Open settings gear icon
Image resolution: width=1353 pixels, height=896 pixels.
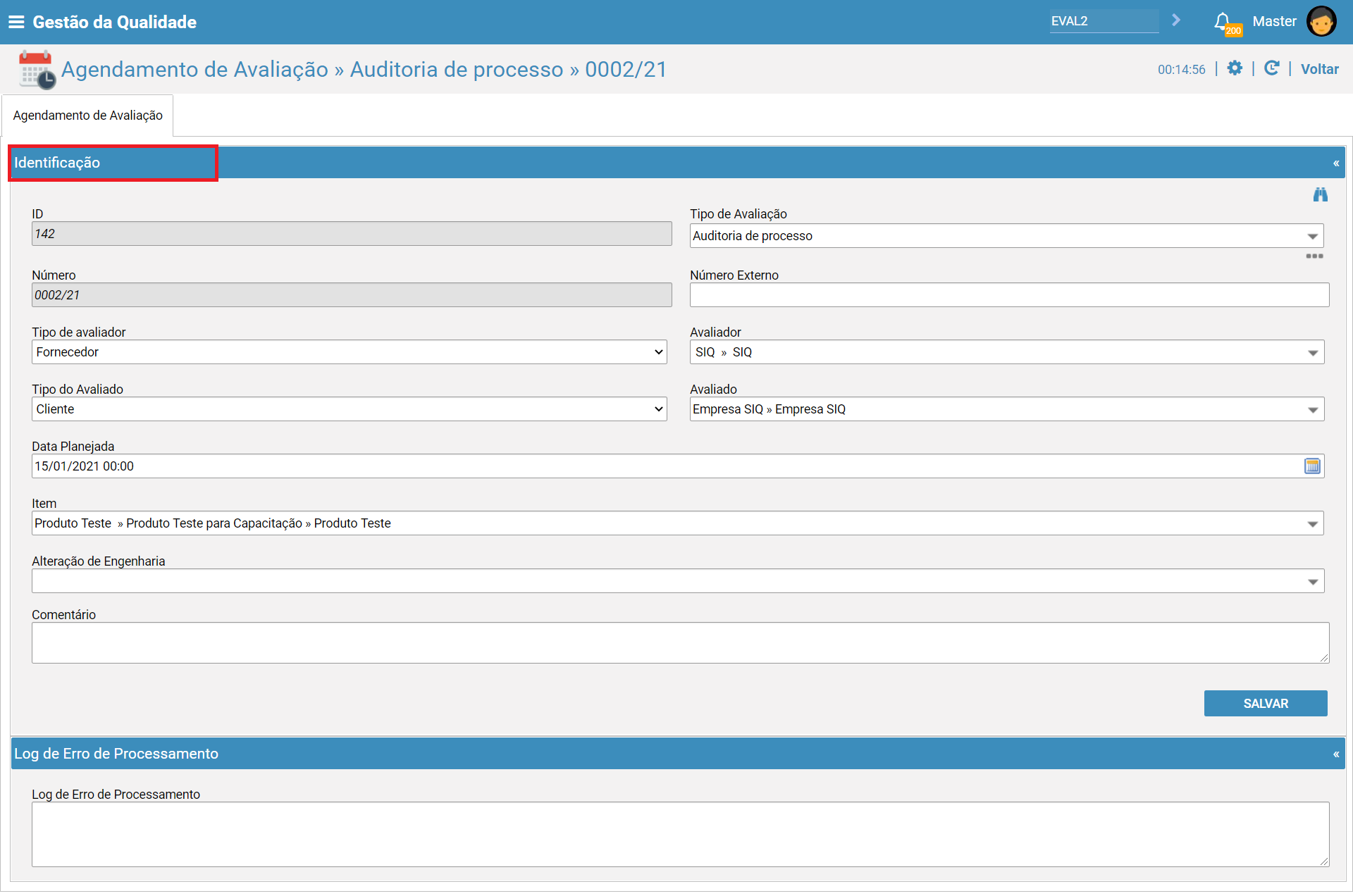tap(1235, 68)
